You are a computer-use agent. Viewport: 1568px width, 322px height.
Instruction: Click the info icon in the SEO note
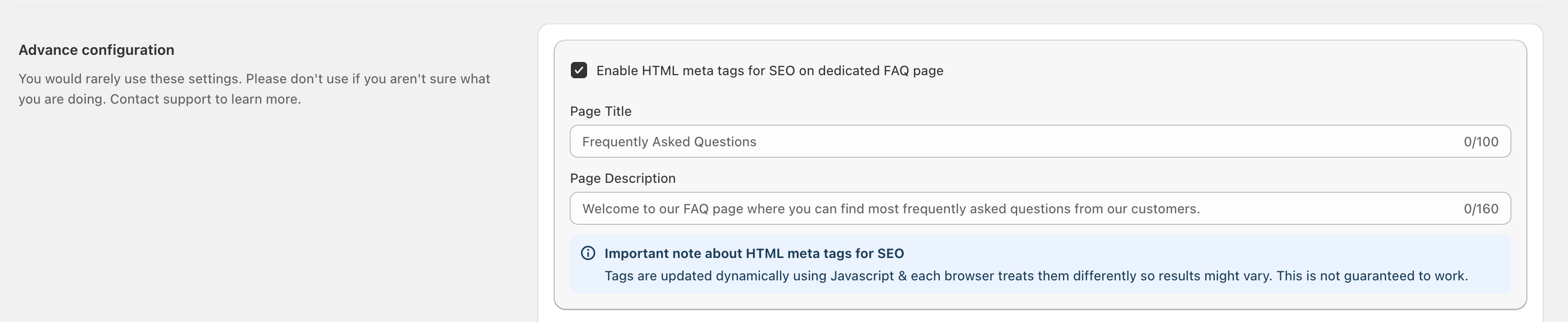pos(588,253)
